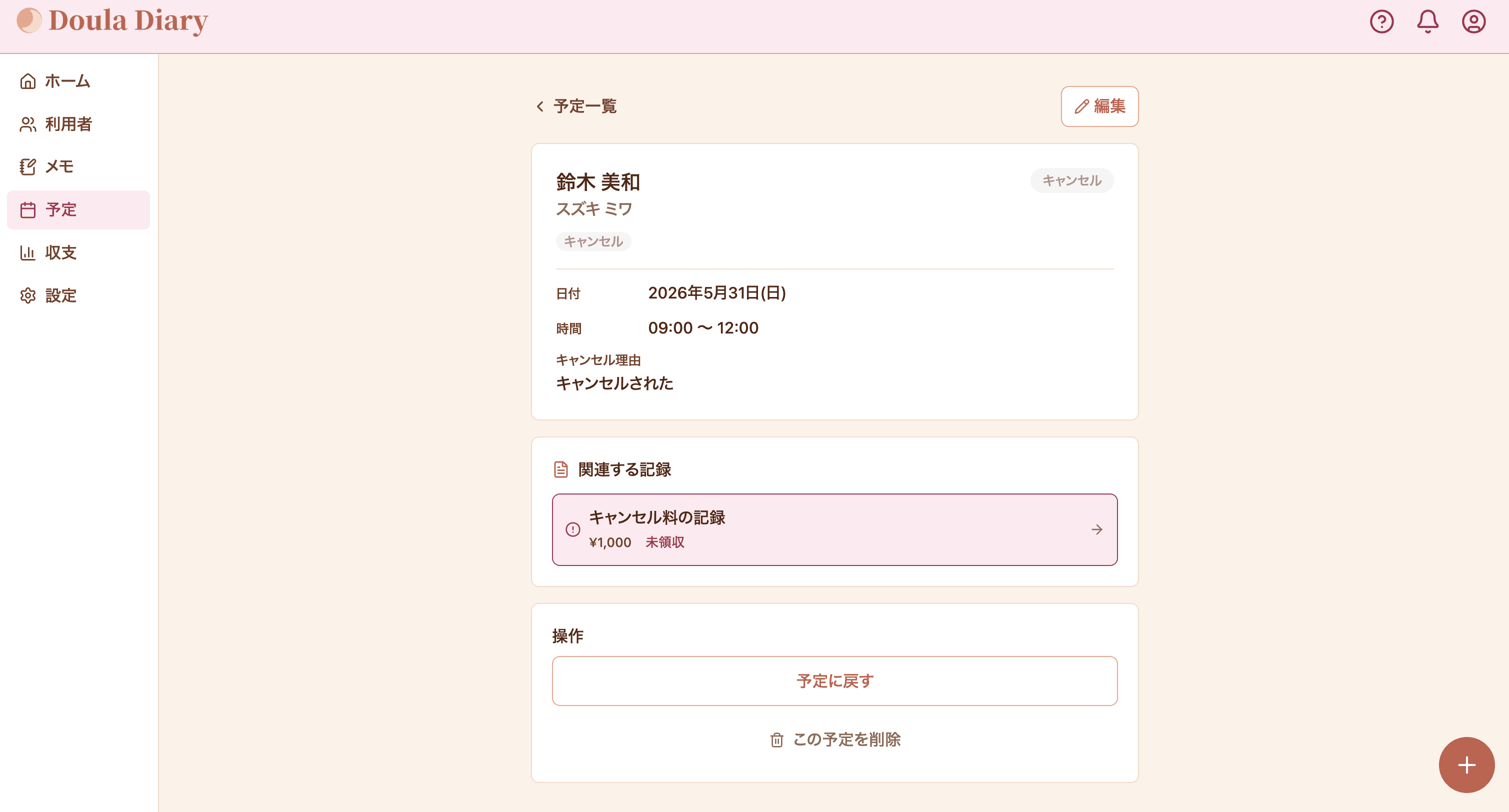Open キャンセル料の記録 entry
The height and width of the screenshot is (812, 1509).
834,529
